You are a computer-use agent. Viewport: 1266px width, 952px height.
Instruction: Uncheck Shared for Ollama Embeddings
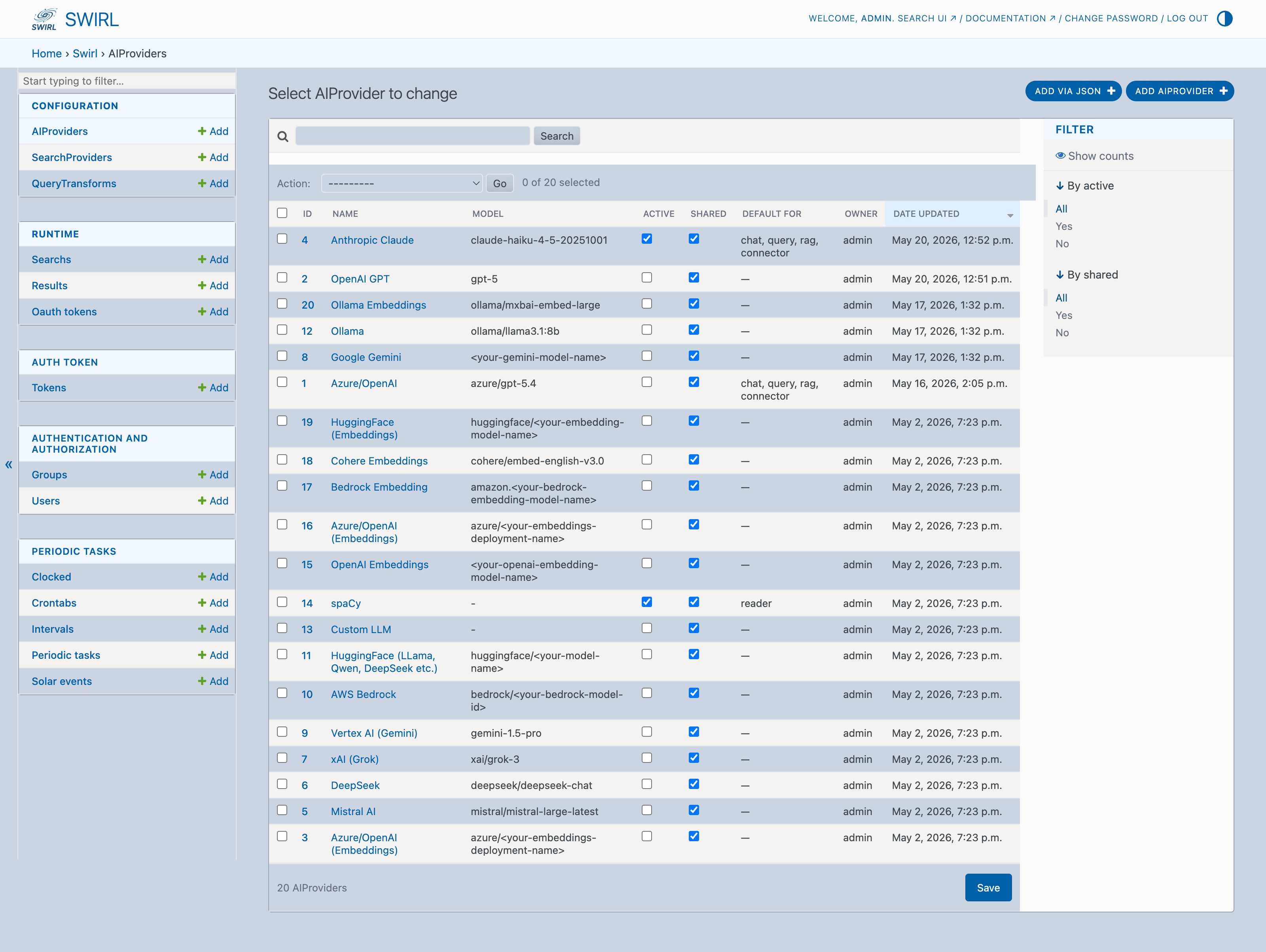click(x=694, y=303)
